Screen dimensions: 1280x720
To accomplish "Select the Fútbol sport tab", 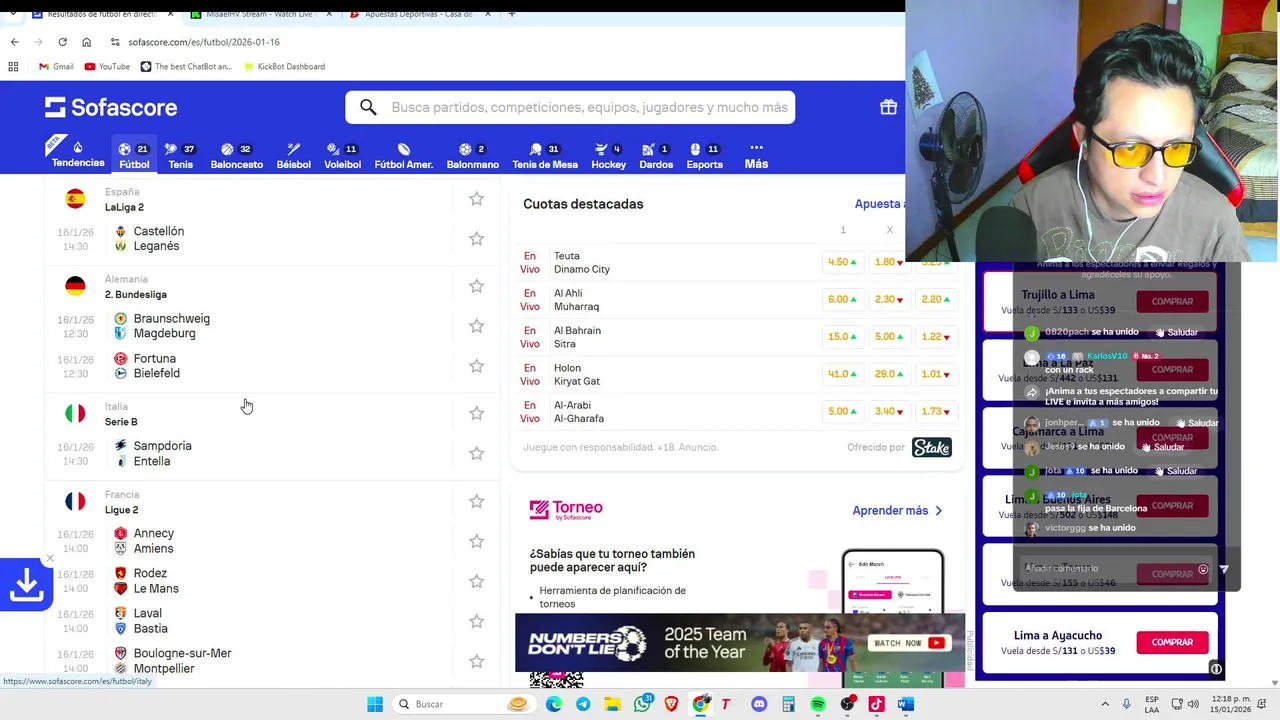I will [134, 156].
